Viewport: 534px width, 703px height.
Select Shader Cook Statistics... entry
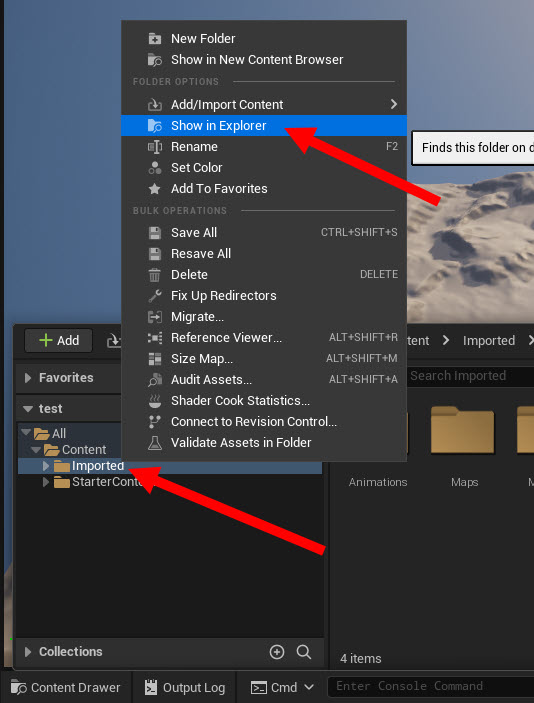click(x=264, y=401)
